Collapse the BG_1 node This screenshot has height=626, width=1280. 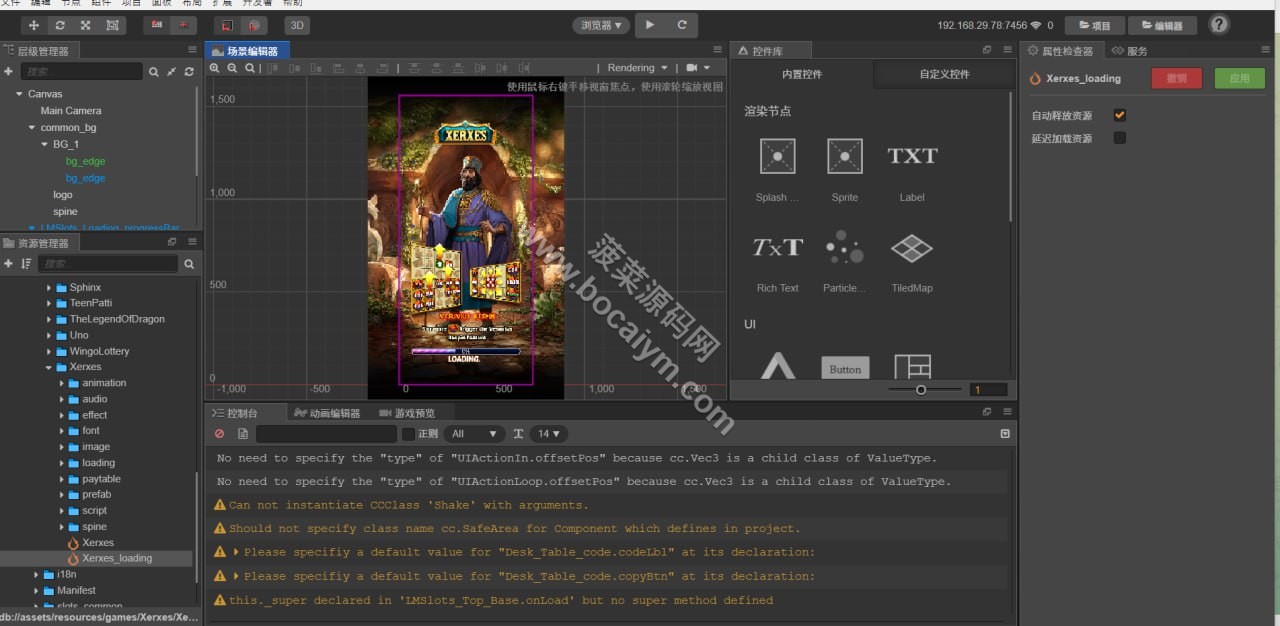45,145
